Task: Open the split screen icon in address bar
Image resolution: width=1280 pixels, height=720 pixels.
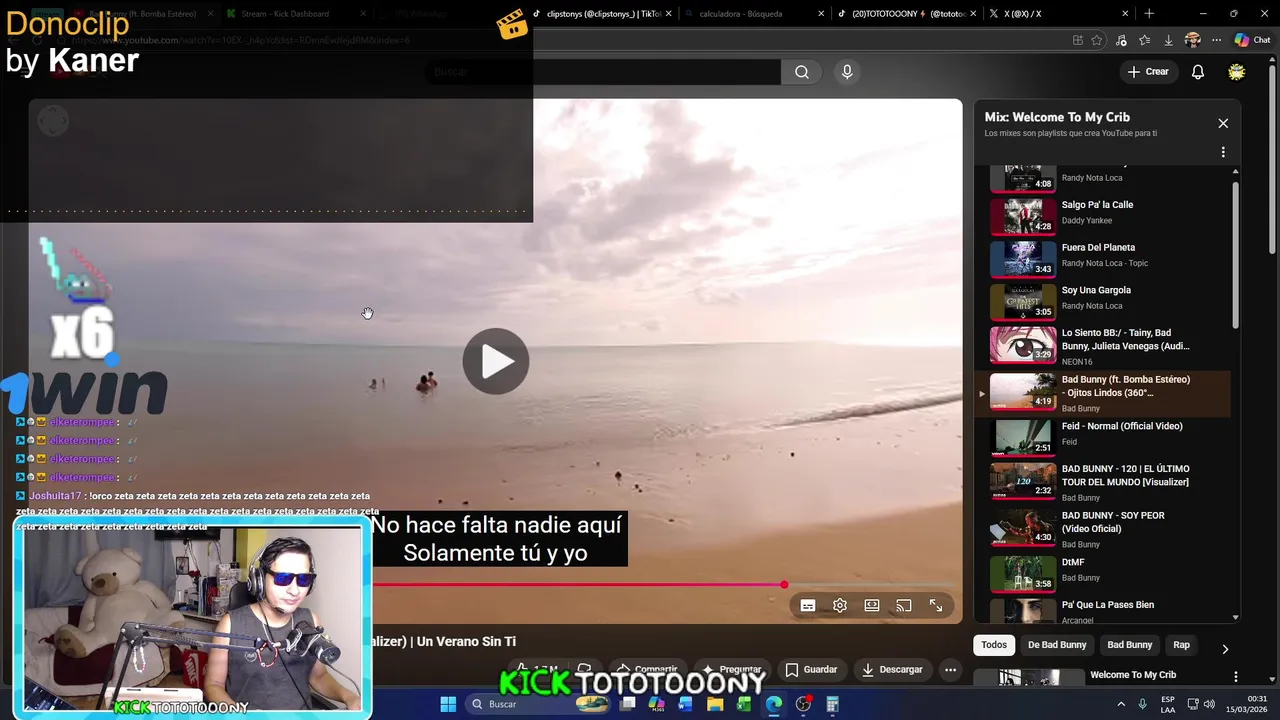Action: click(x=1077, y=40)
